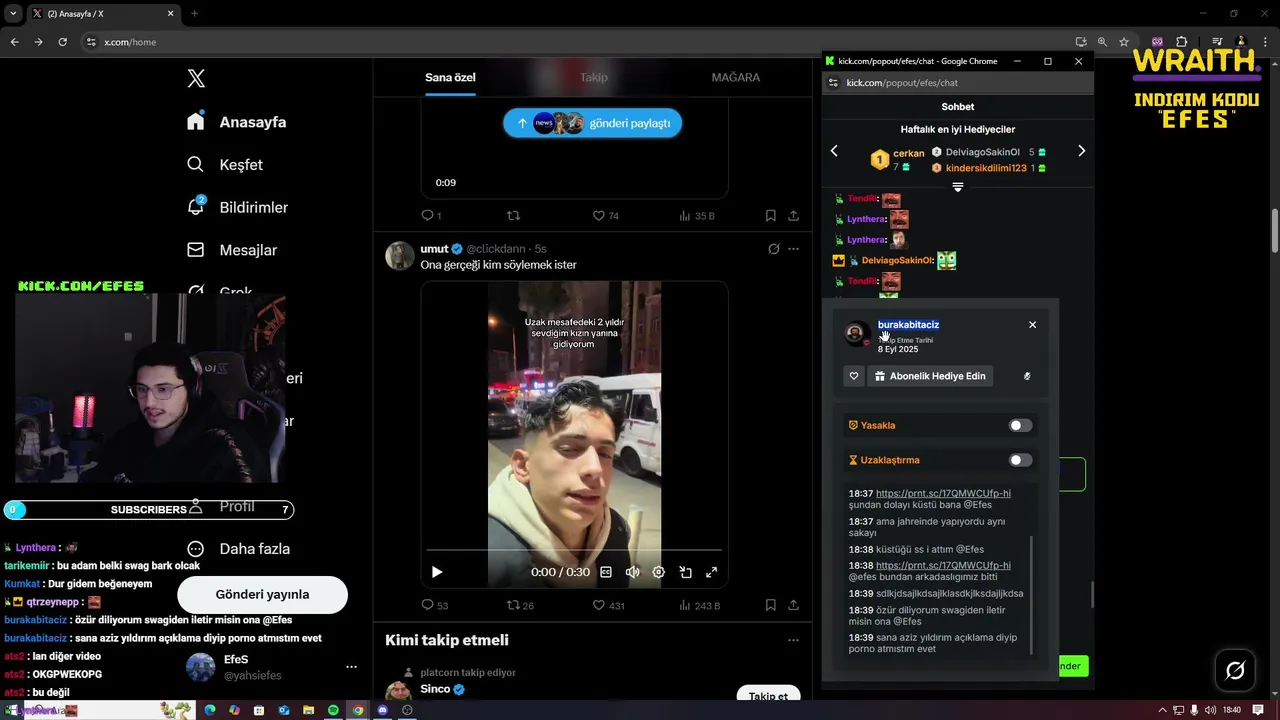Click burakabitaciz username in user card
The image size is (1280, 720).
pyautogui.click(x=908, y=325)
